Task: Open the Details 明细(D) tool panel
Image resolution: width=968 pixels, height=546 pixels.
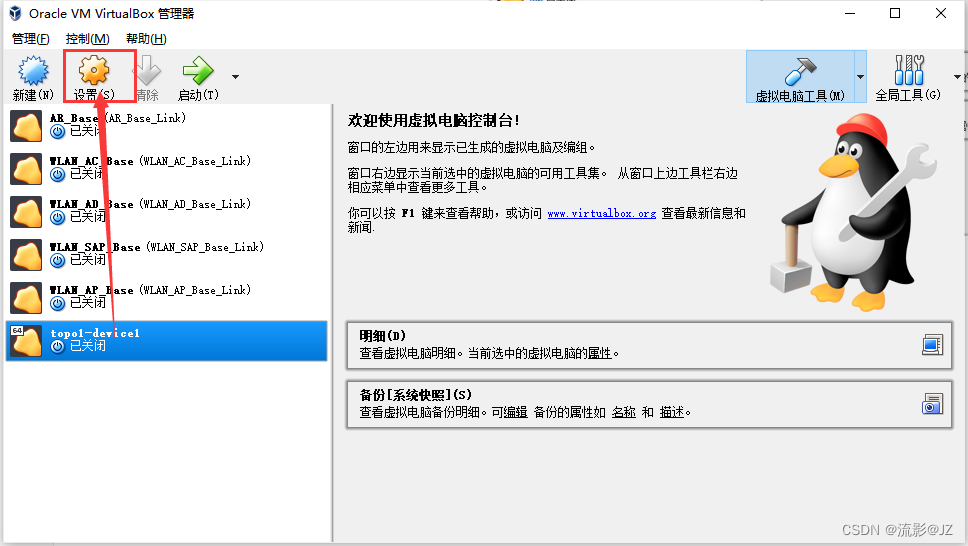Action: (649, 345)
